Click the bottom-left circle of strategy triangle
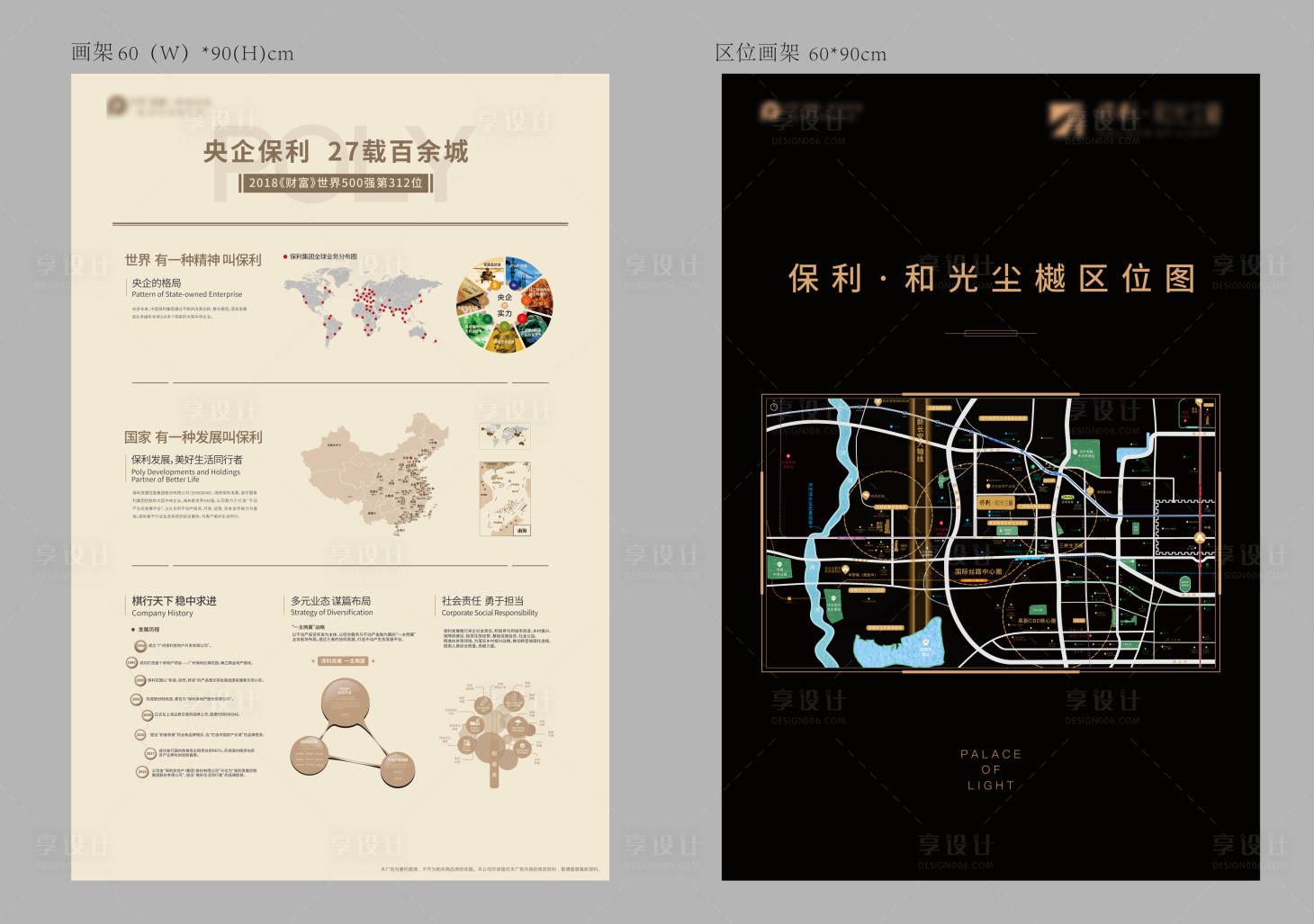The height and width of the screenshot is (924, 1314). coord(311,755)
